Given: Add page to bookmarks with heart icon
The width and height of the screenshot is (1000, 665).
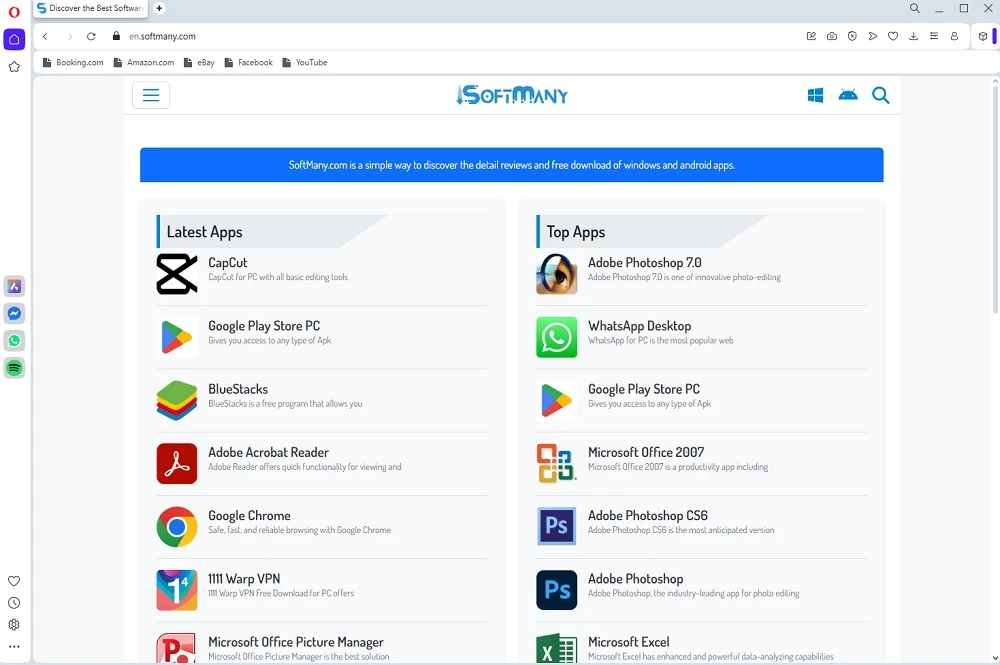Looking at the screenshot, I should pos(893,36).
